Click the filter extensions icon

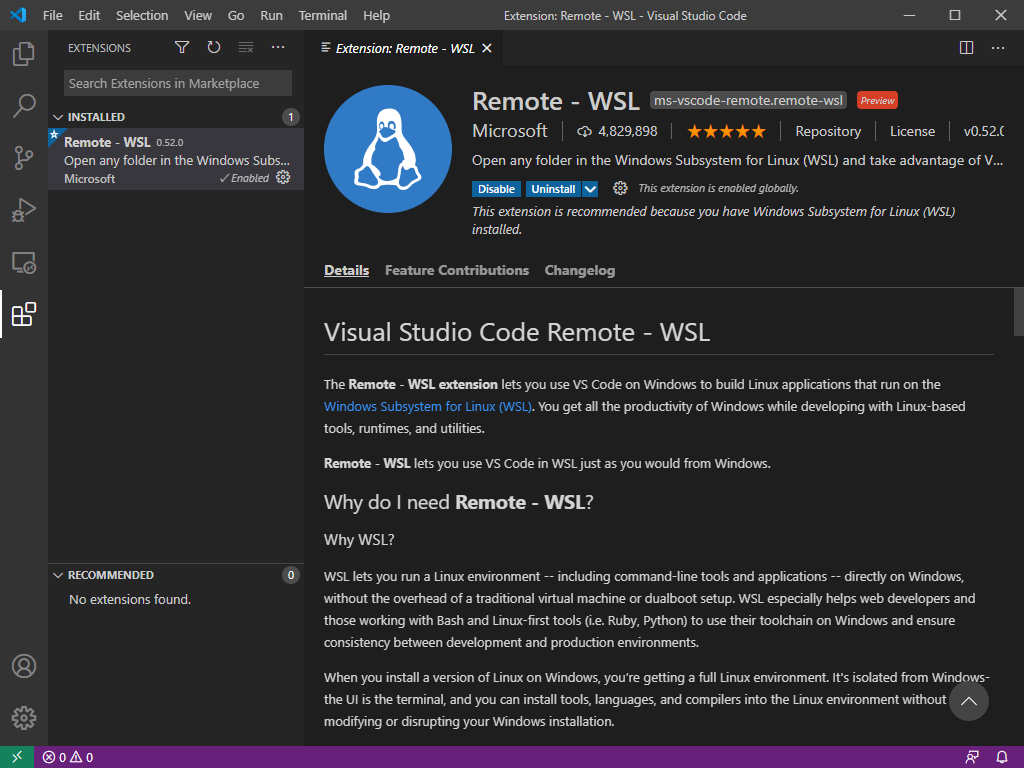tap(182, 48)
